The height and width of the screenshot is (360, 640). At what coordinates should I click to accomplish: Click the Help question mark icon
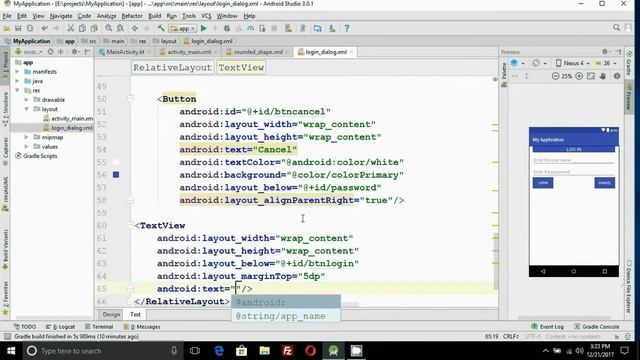point(347,29)
